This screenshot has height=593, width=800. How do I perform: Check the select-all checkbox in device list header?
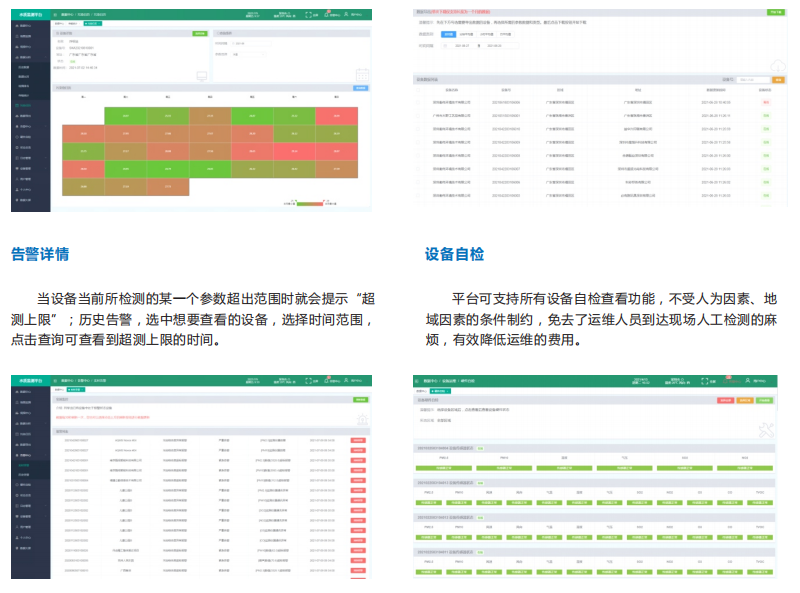[x=419, y=88]
